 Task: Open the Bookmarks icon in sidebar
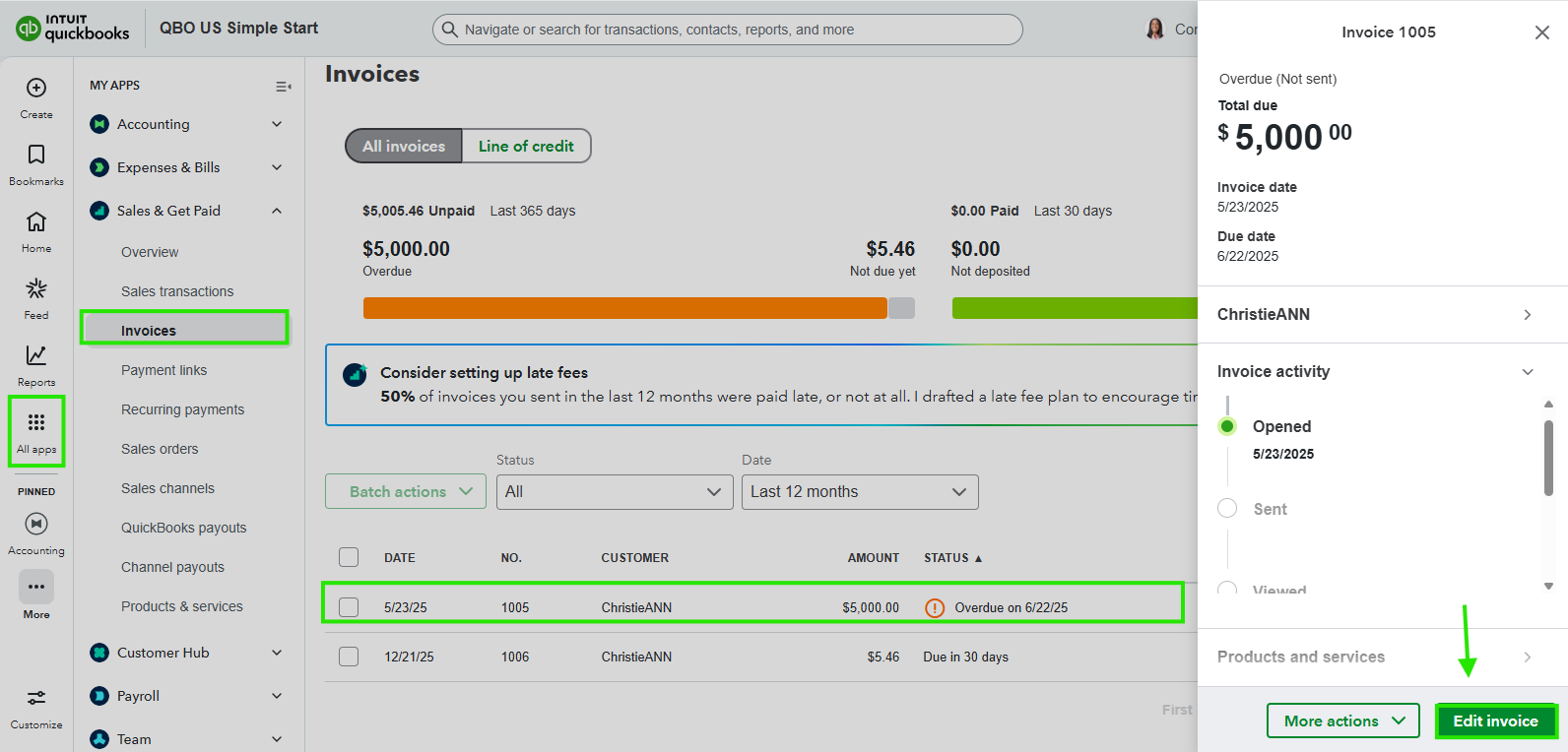tap(36, 156)
